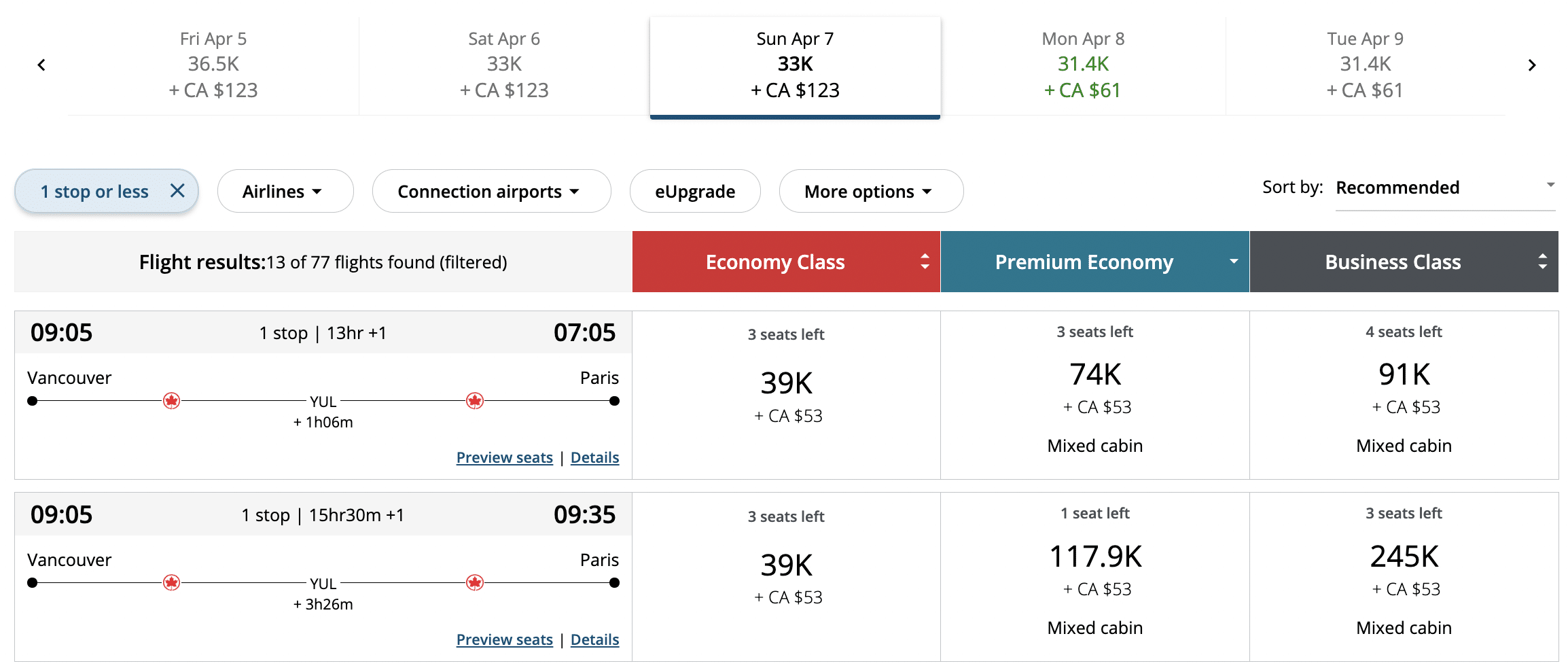Select the Mon Apr 8 date tab

click(x=1083, y=65)
